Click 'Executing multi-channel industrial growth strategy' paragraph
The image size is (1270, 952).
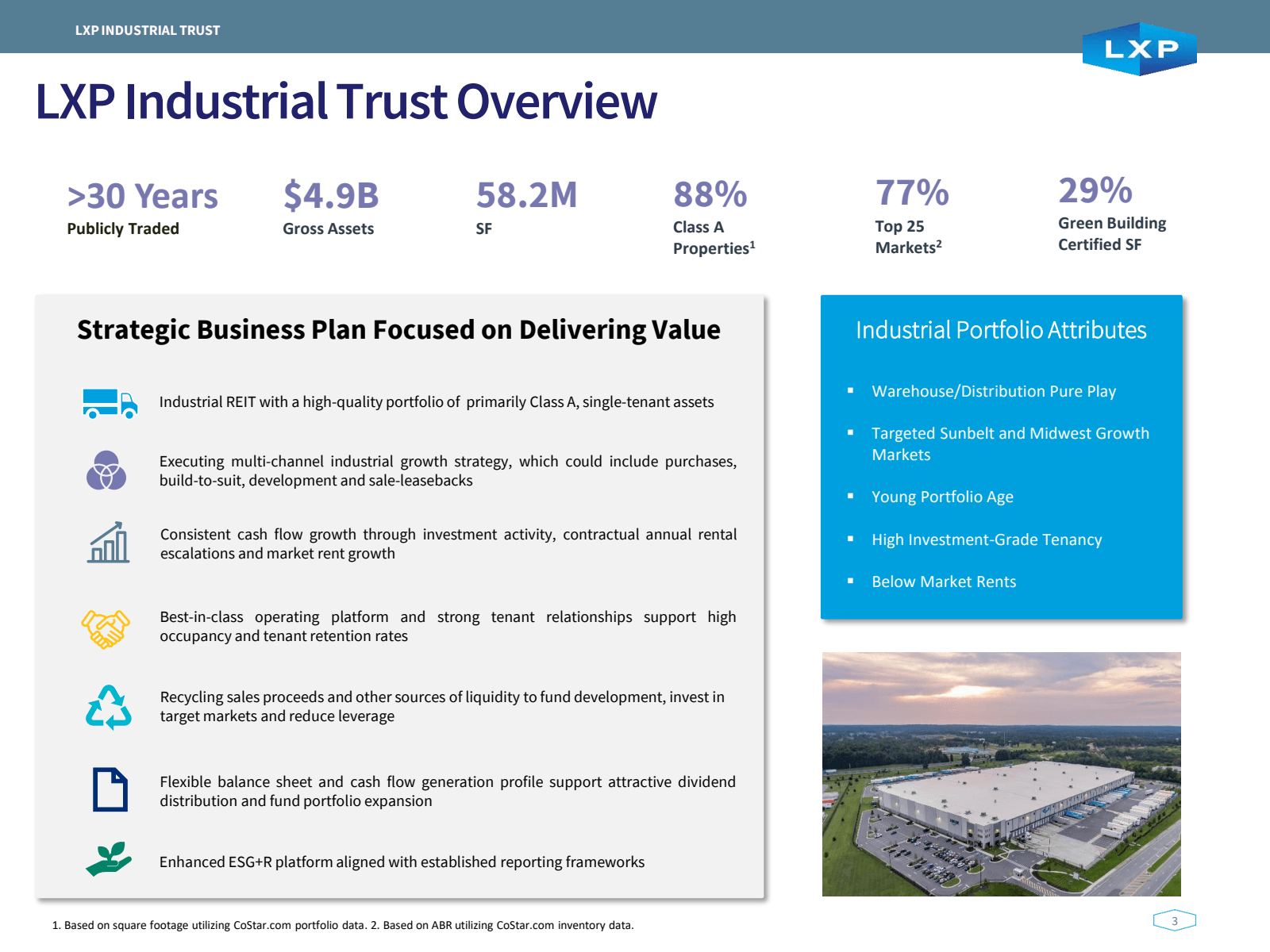click(448, 471)
